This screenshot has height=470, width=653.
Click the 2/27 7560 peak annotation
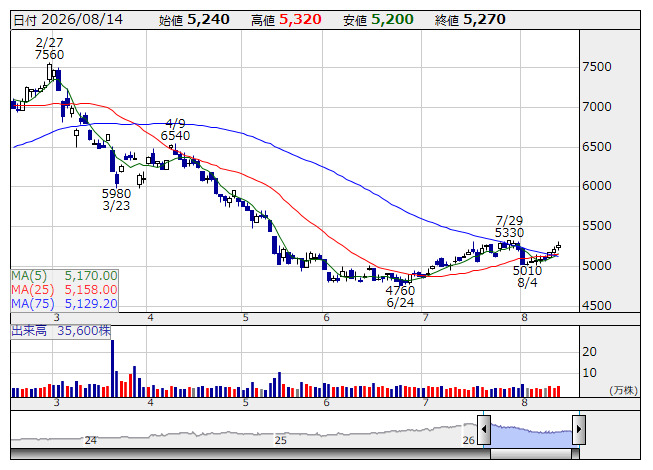click(50, 49)
